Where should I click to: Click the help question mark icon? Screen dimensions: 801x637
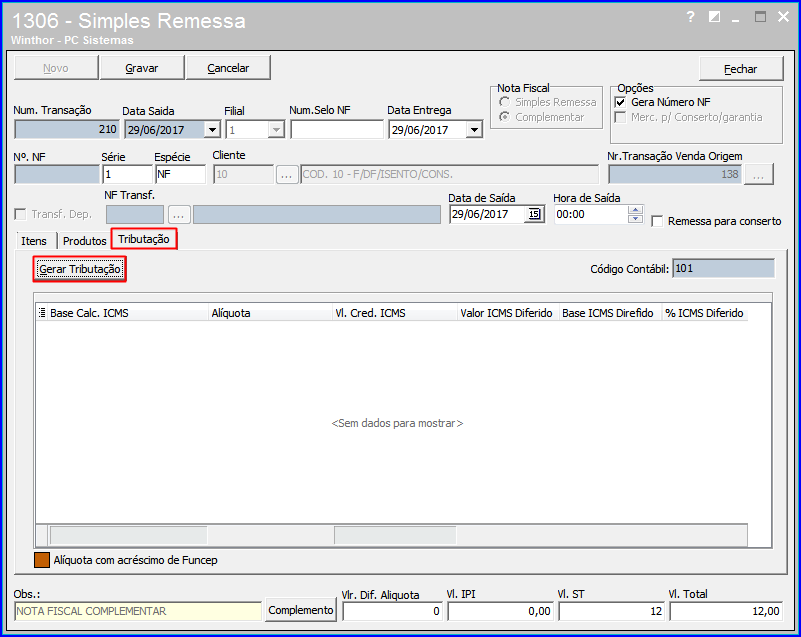tap(691, 17)
